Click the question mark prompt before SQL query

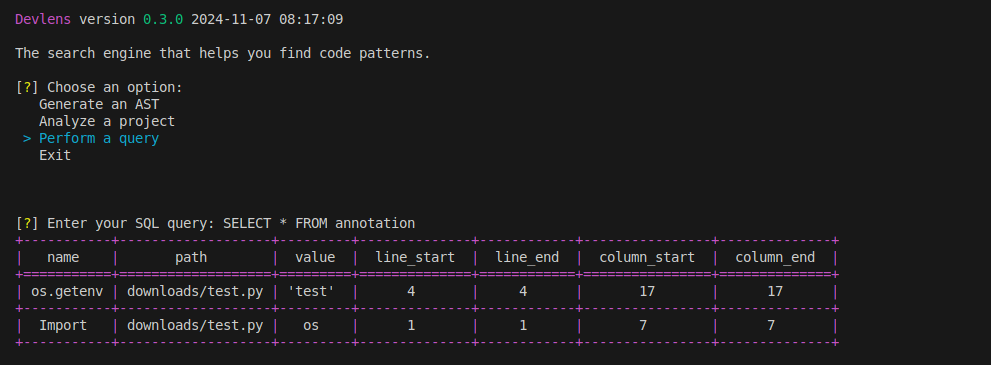[27, 223]
